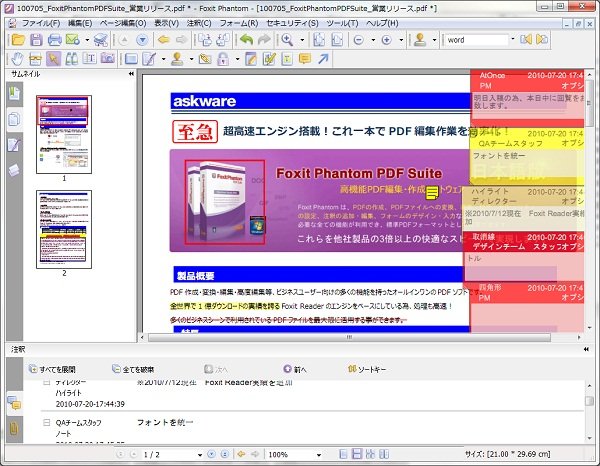Open the zoom in dropdown arrow
Viewport: 600px width, 466px height.
401,40
